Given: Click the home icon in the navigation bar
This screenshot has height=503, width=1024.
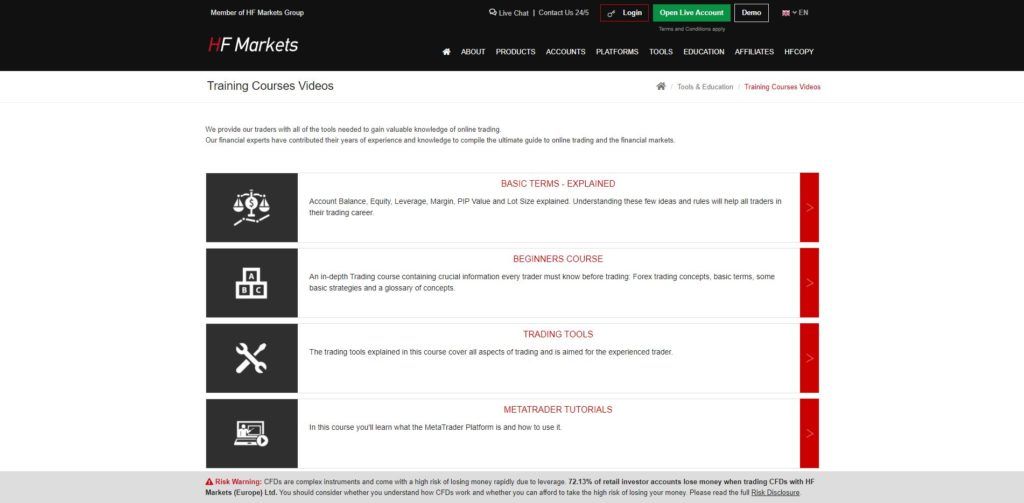Looking at the screenshot, I should click(446, 52).
